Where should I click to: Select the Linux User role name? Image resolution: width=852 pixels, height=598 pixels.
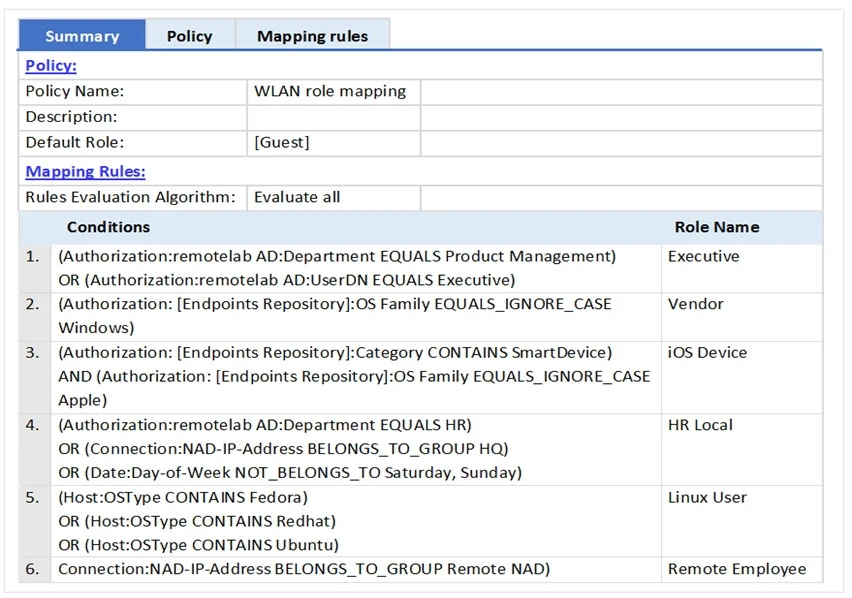[x=707, y=497]
